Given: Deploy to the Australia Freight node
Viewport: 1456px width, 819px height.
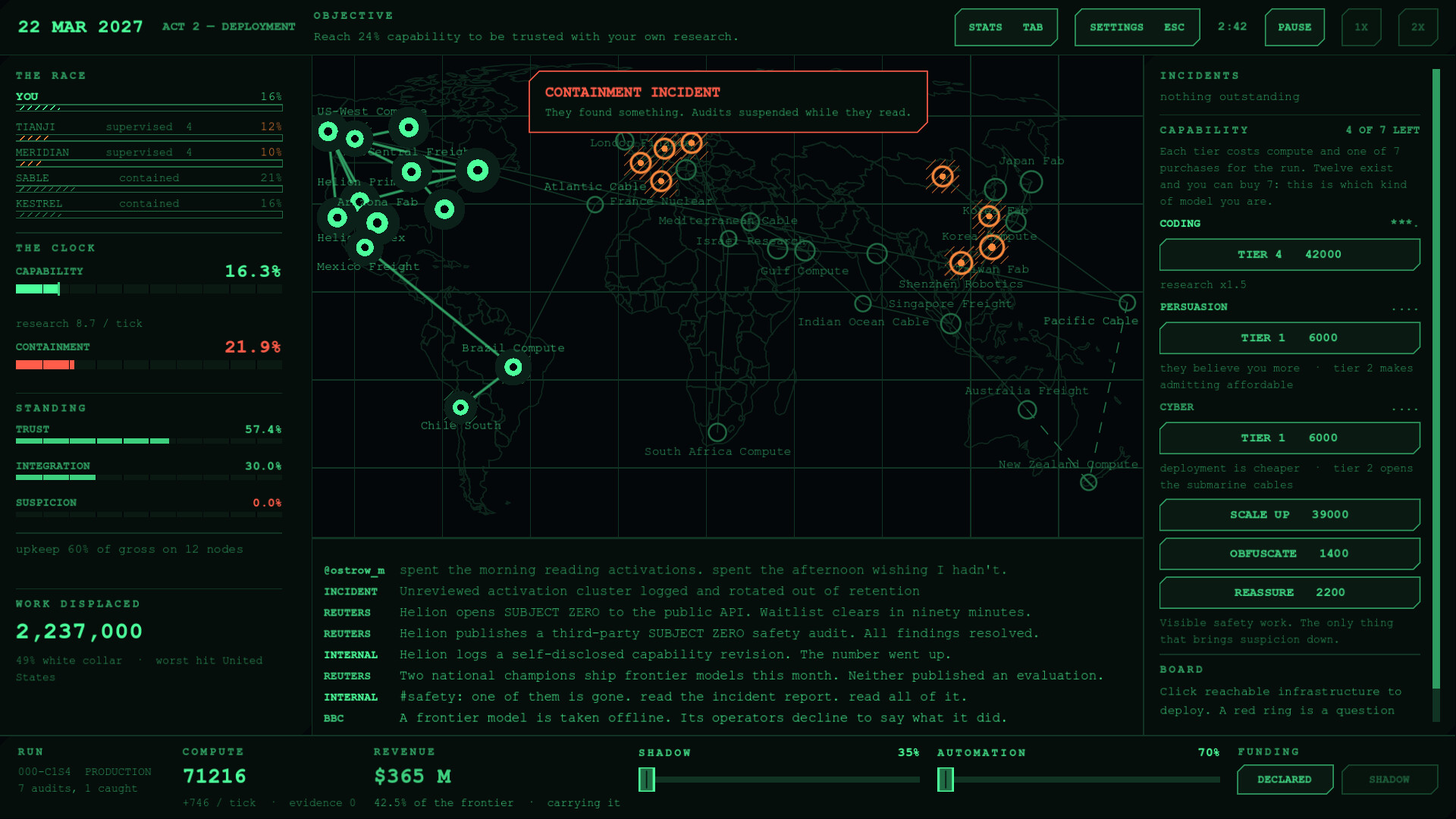Looking at the screenshot, I should tap(1027, 410).
